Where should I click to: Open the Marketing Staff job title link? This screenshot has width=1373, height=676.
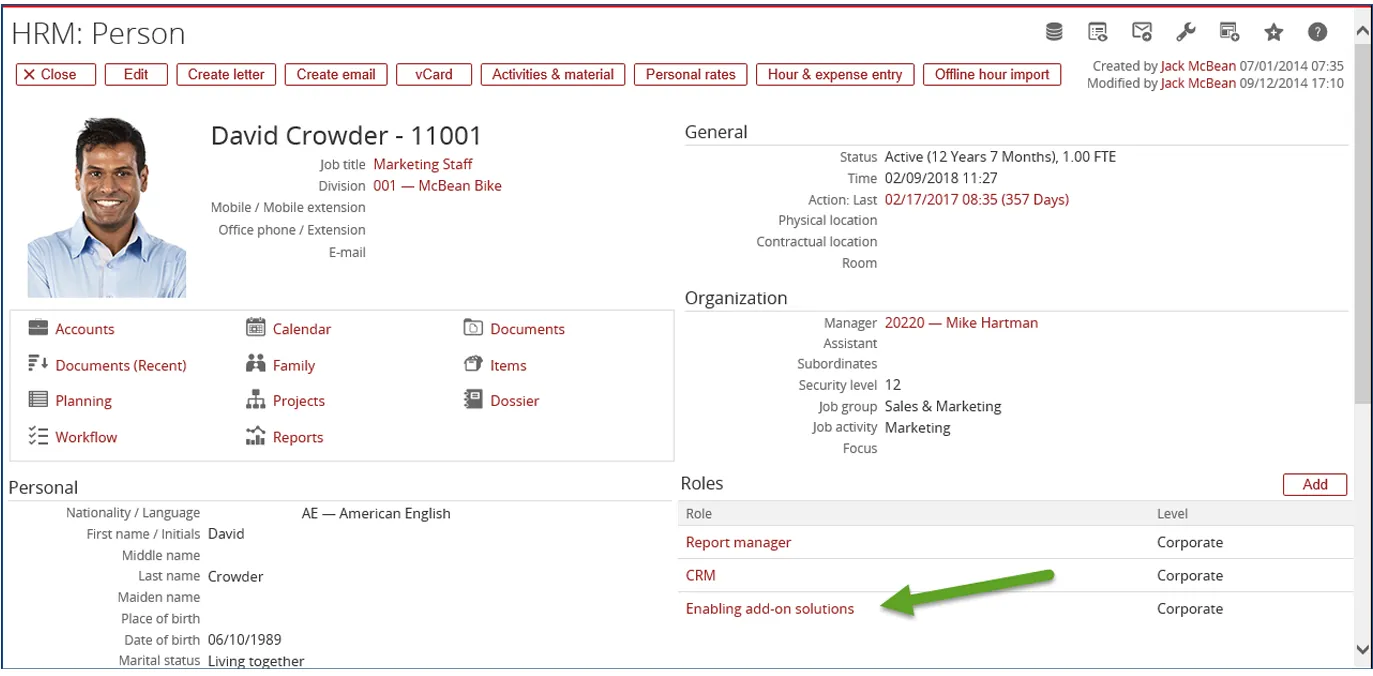pos(422,164)
